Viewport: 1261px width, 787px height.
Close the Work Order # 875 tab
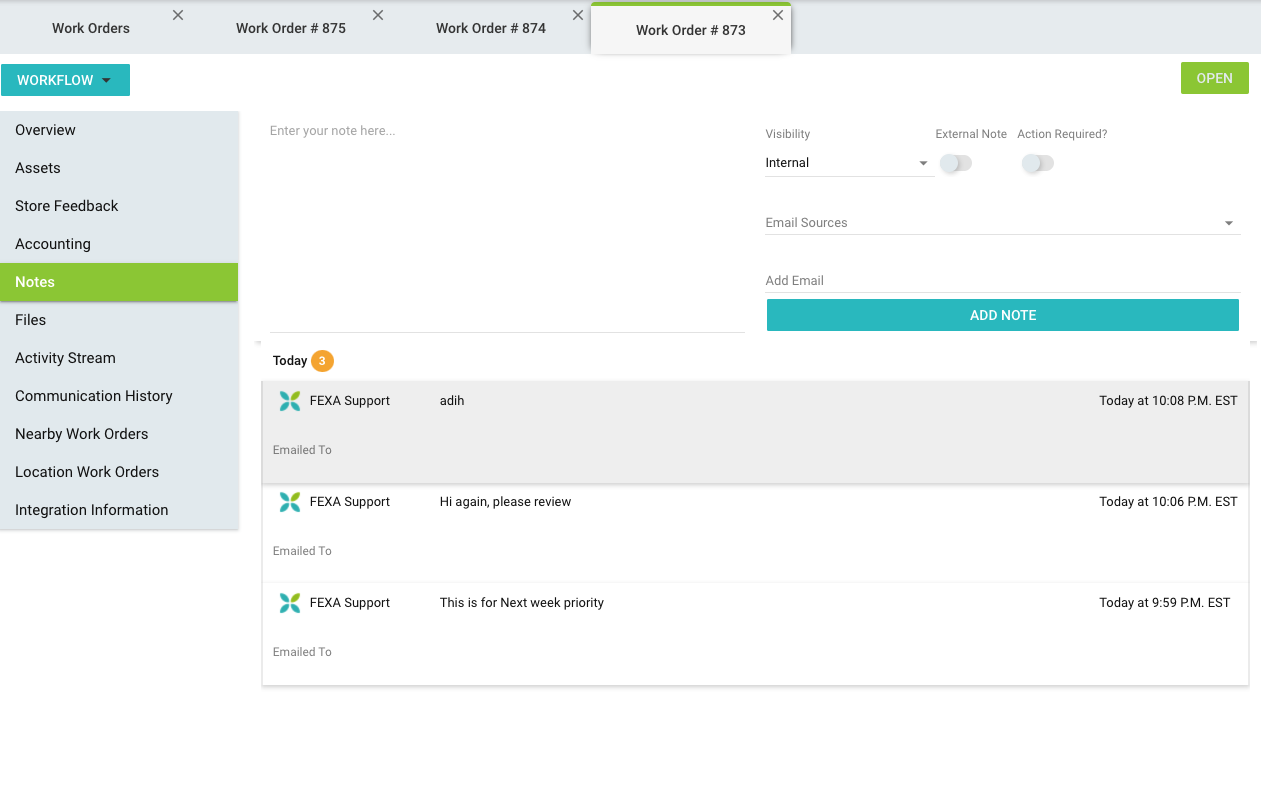click(378, 15)
